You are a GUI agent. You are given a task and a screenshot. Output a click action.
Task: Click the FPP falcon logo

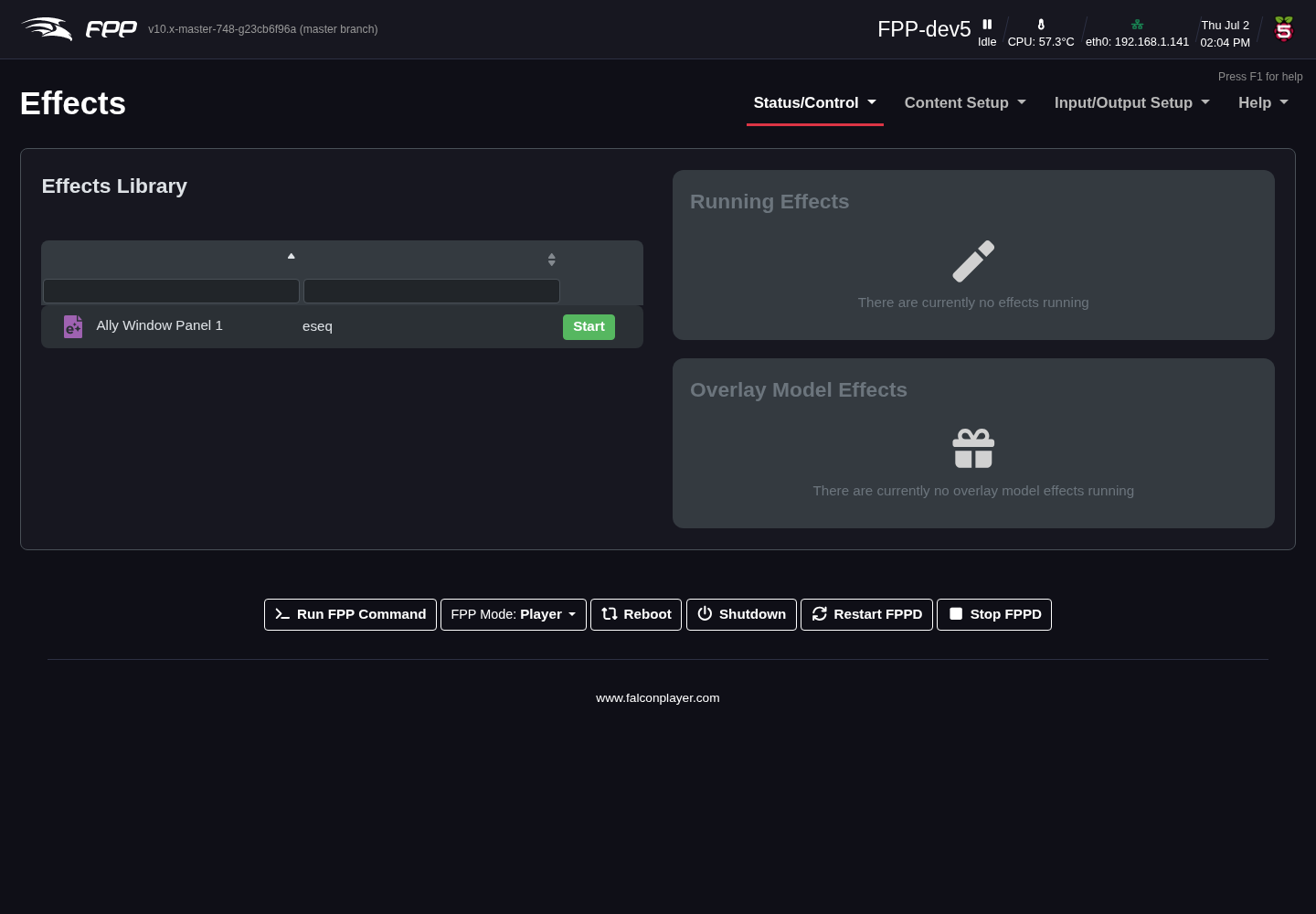79,29
